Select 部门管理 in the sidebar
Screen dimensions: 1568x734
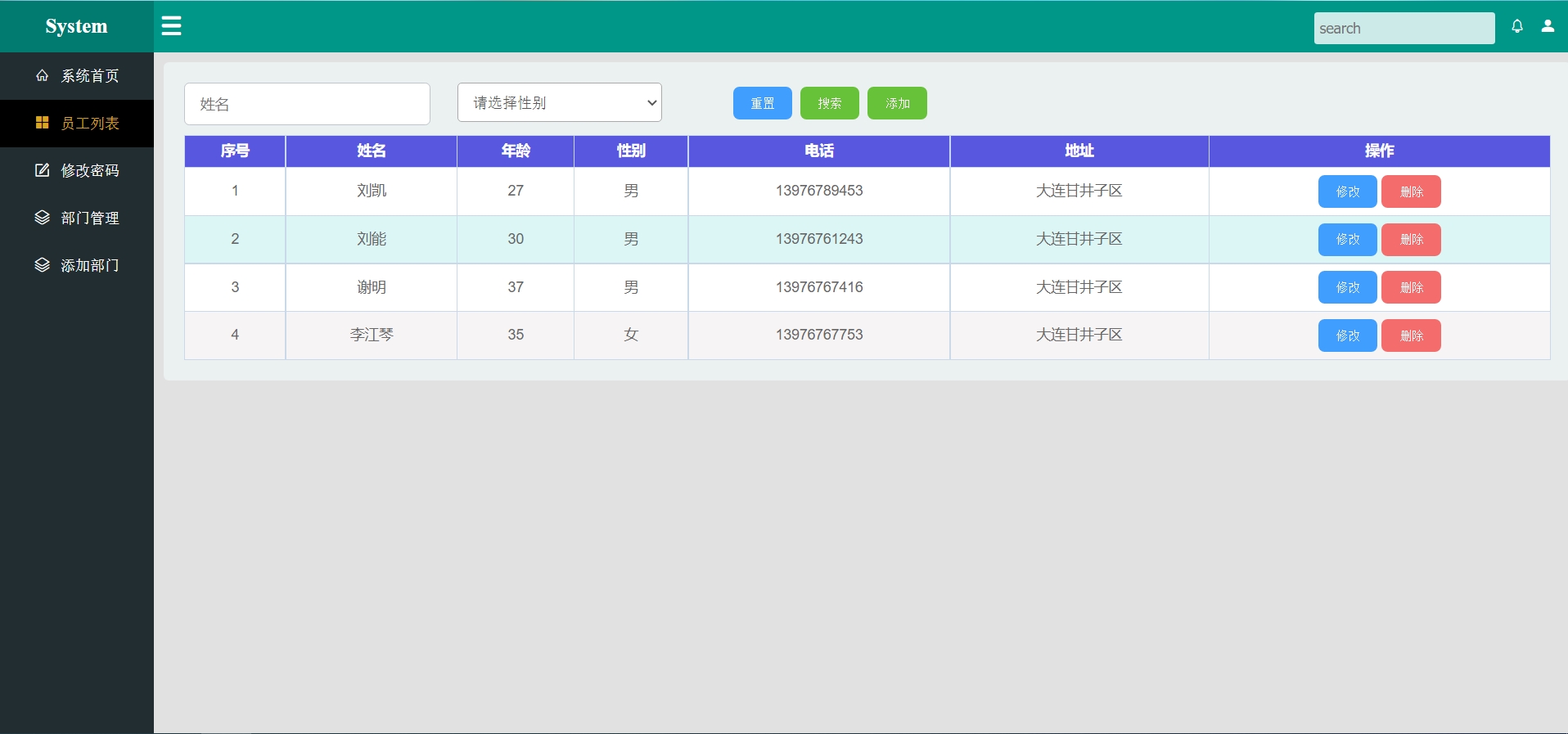[90, 218]
